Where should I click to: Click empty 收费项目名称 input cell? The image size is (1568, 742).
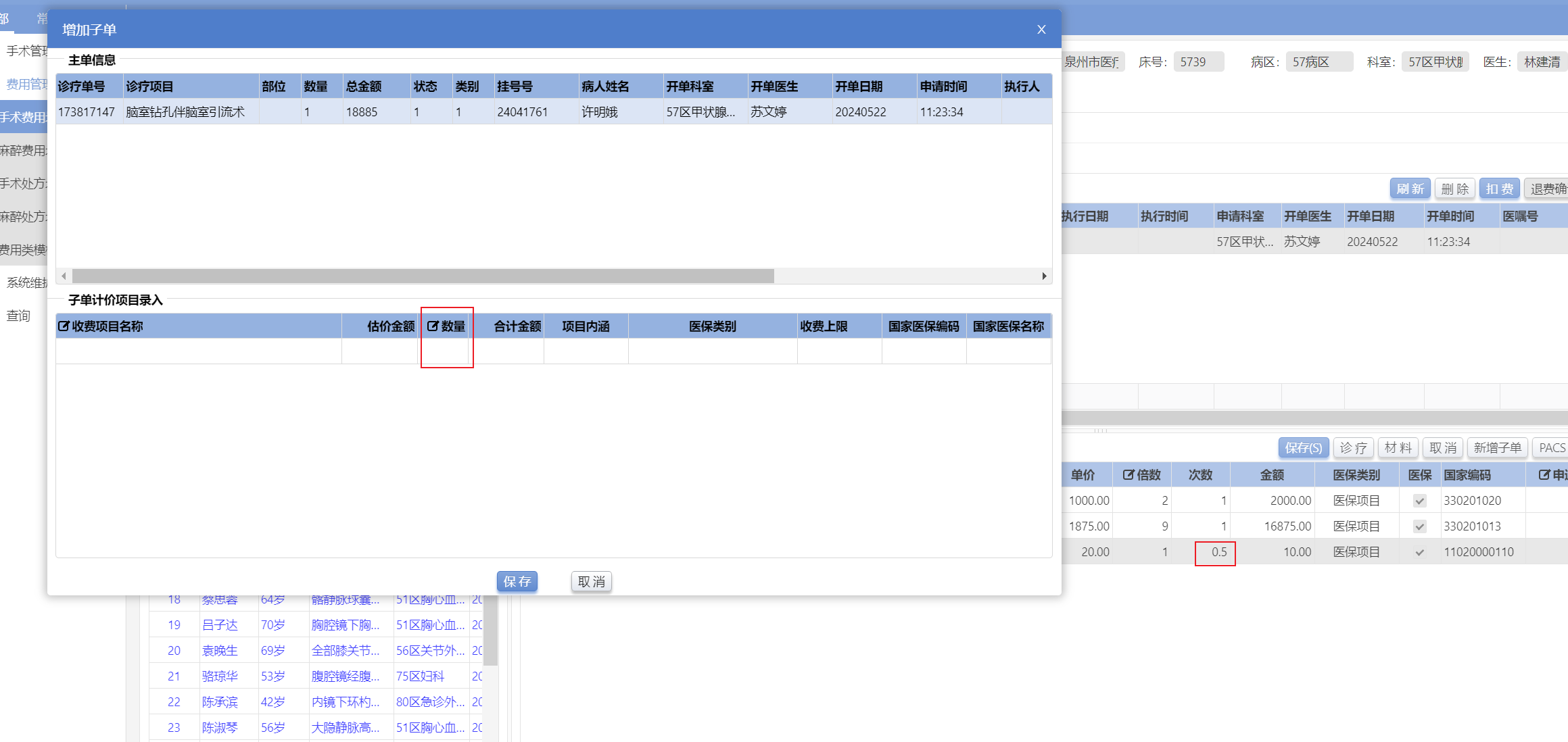pyautogui.click(x=198, y=351)
